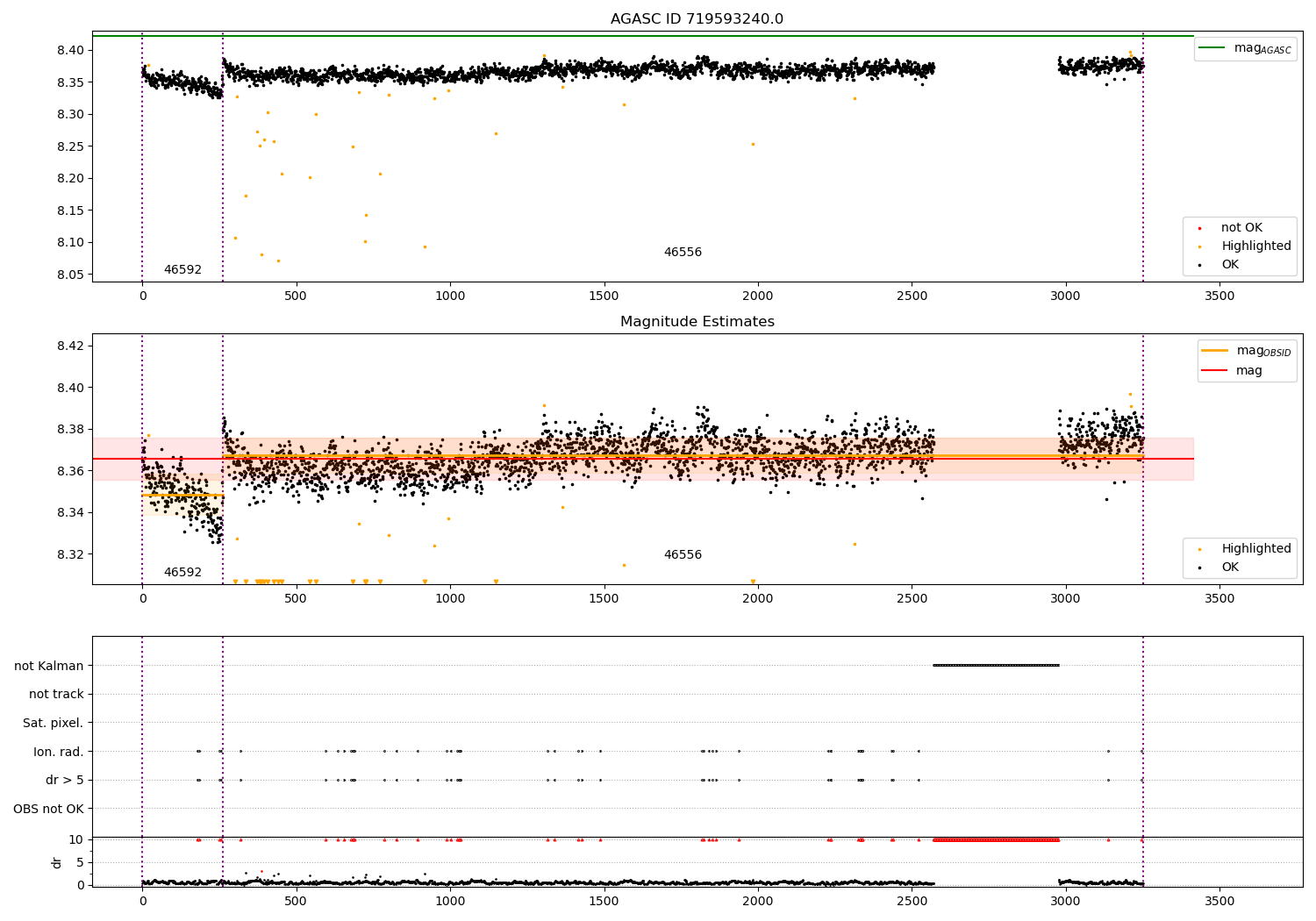Click the black 'not Kalman' flagged data segment
Screen dimensions: 1316x921
(x=997, y=666)
